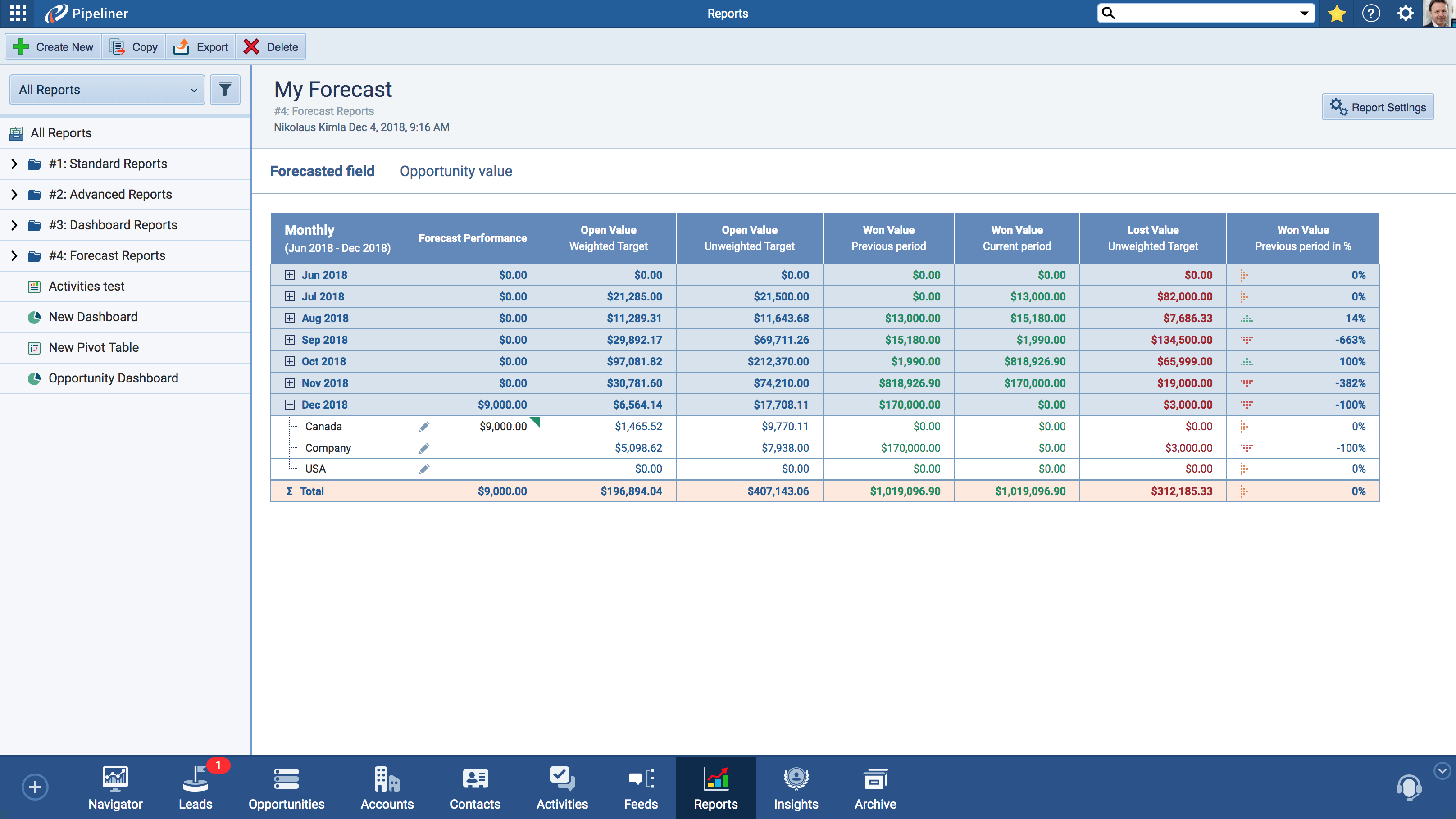The height and width of the screenshot is (819, 1456).
Task: Click the round plus add button
Action: (35, 787)
